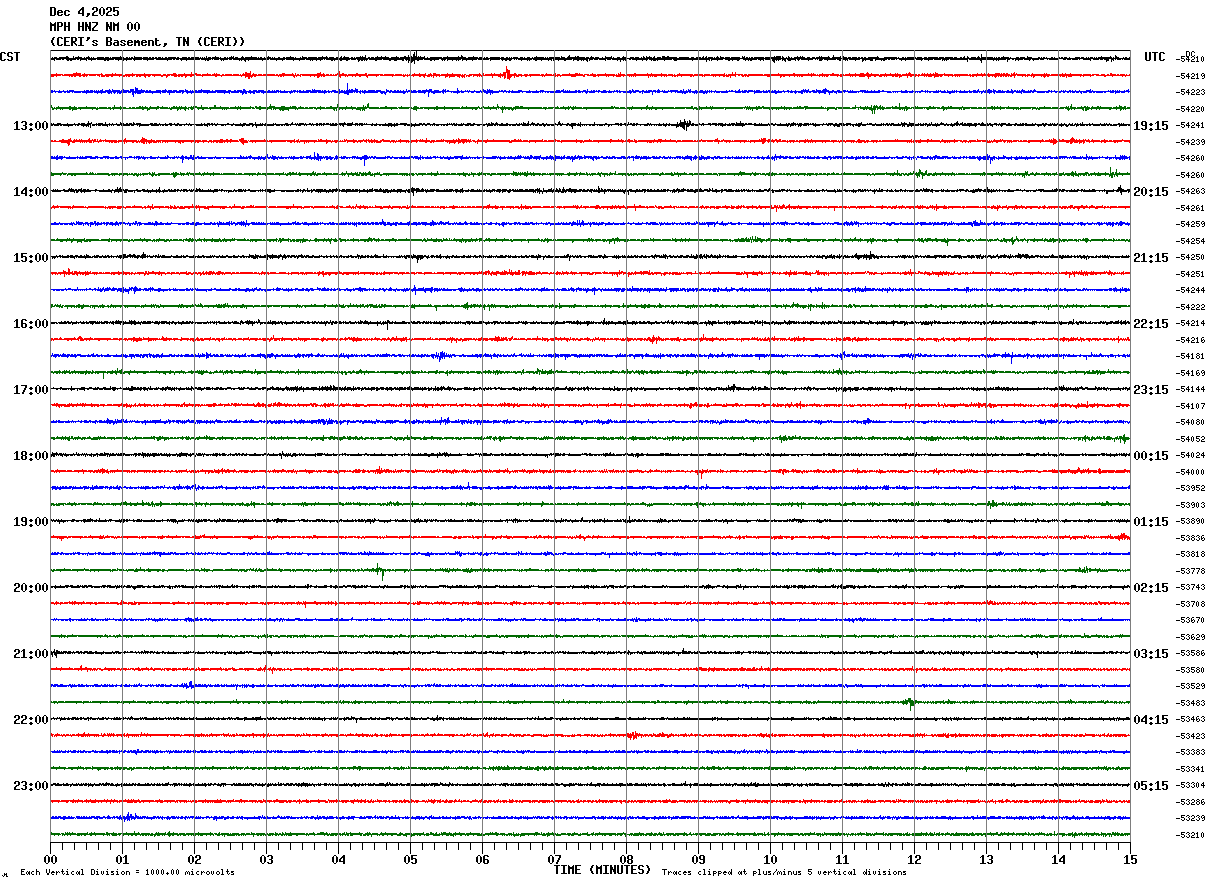Click the DC offset value -54250
This screenshot has width=1210, height=886.
[1191, 258]
